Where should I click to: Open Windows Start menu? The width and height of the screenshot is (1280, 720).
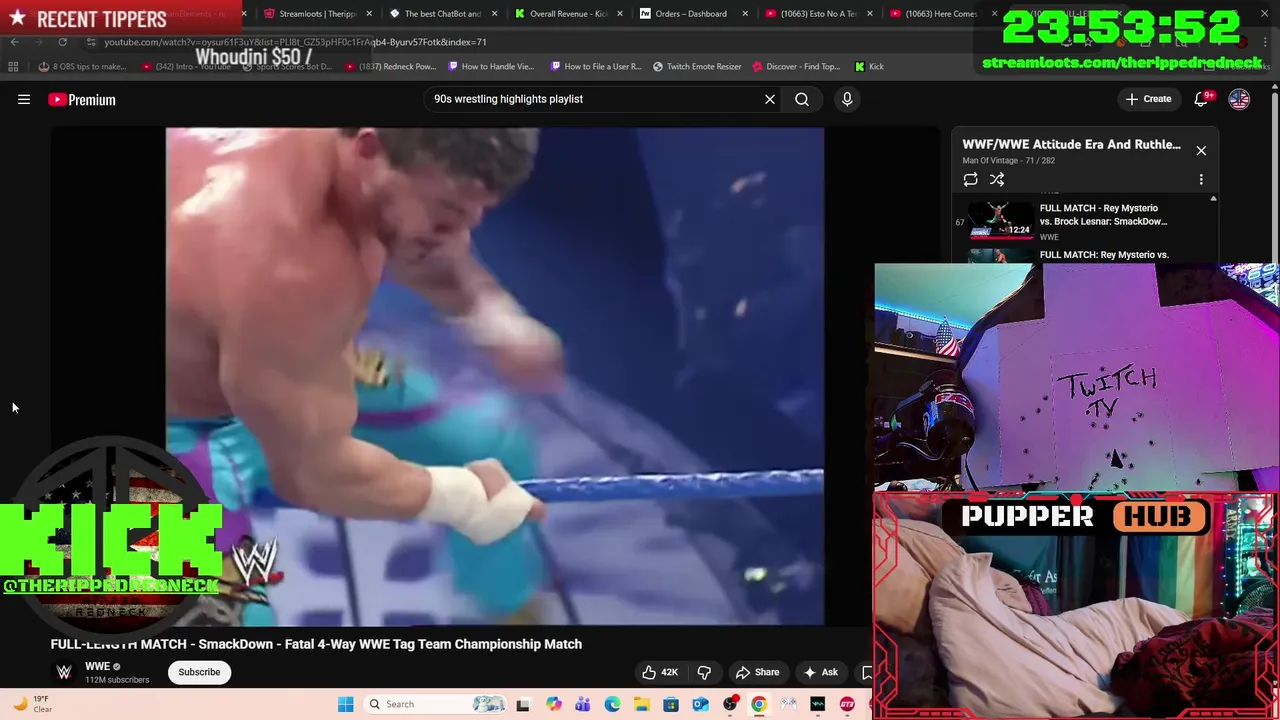click(345, 704)
